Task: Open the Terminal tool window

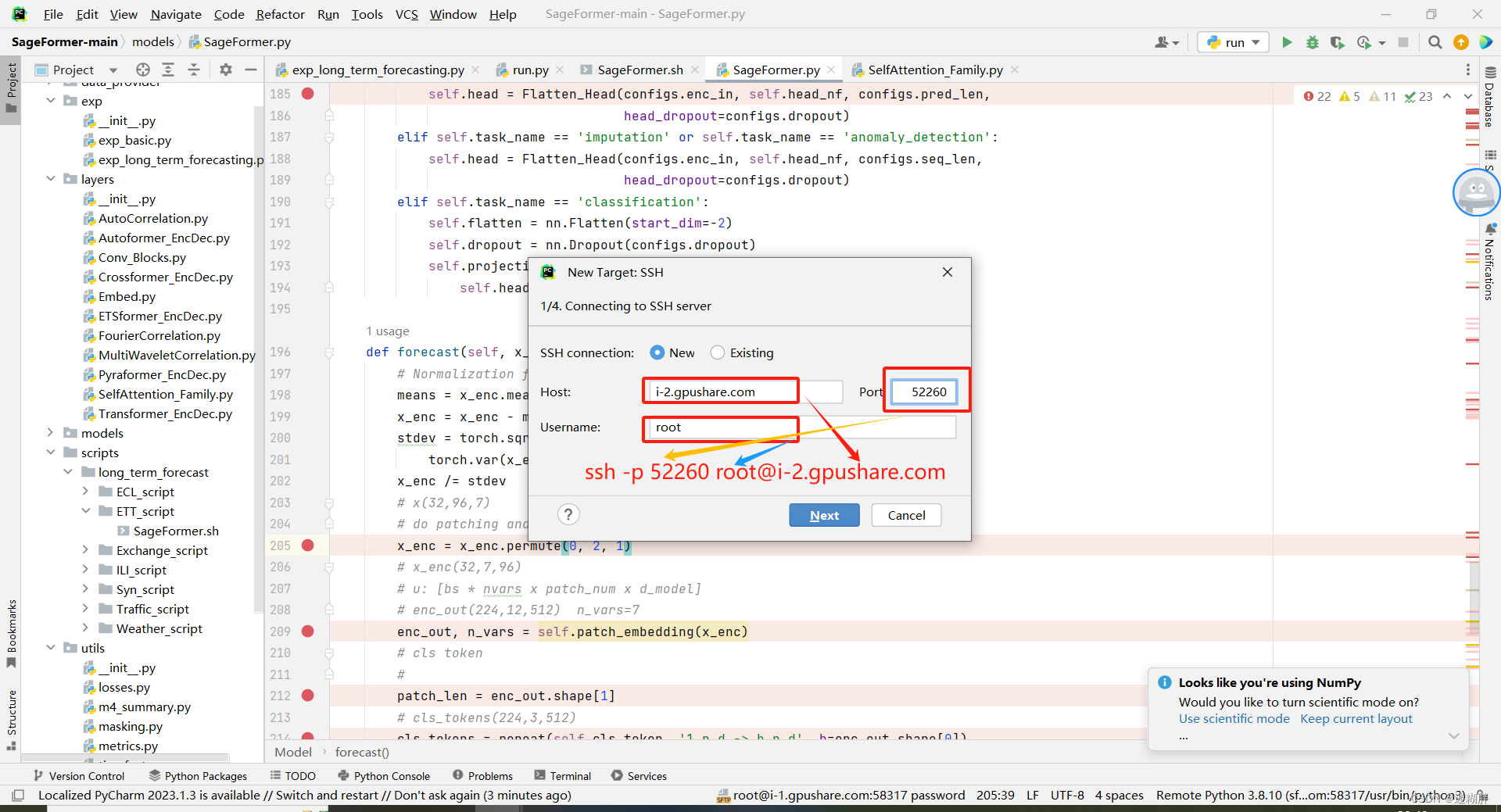Action: click(562, 775)
